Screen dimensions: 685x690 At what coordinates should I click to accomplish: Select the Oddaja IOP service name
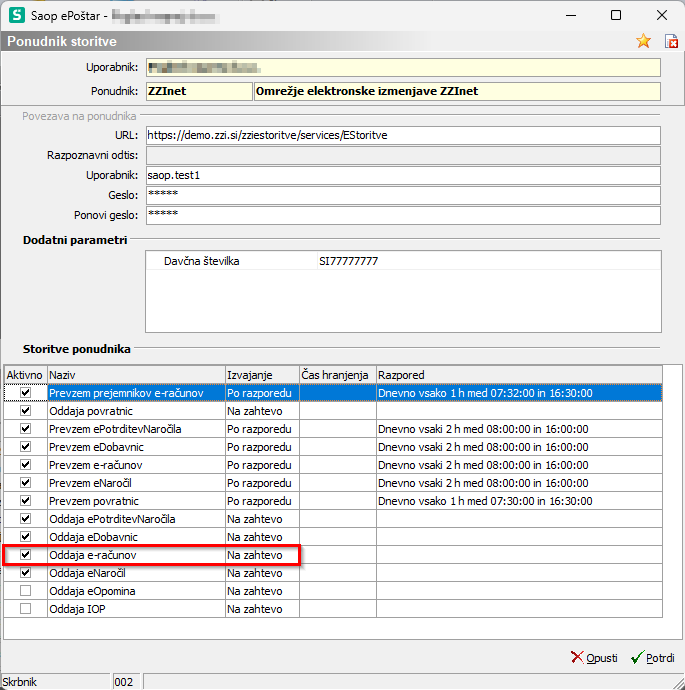point(77,609)
